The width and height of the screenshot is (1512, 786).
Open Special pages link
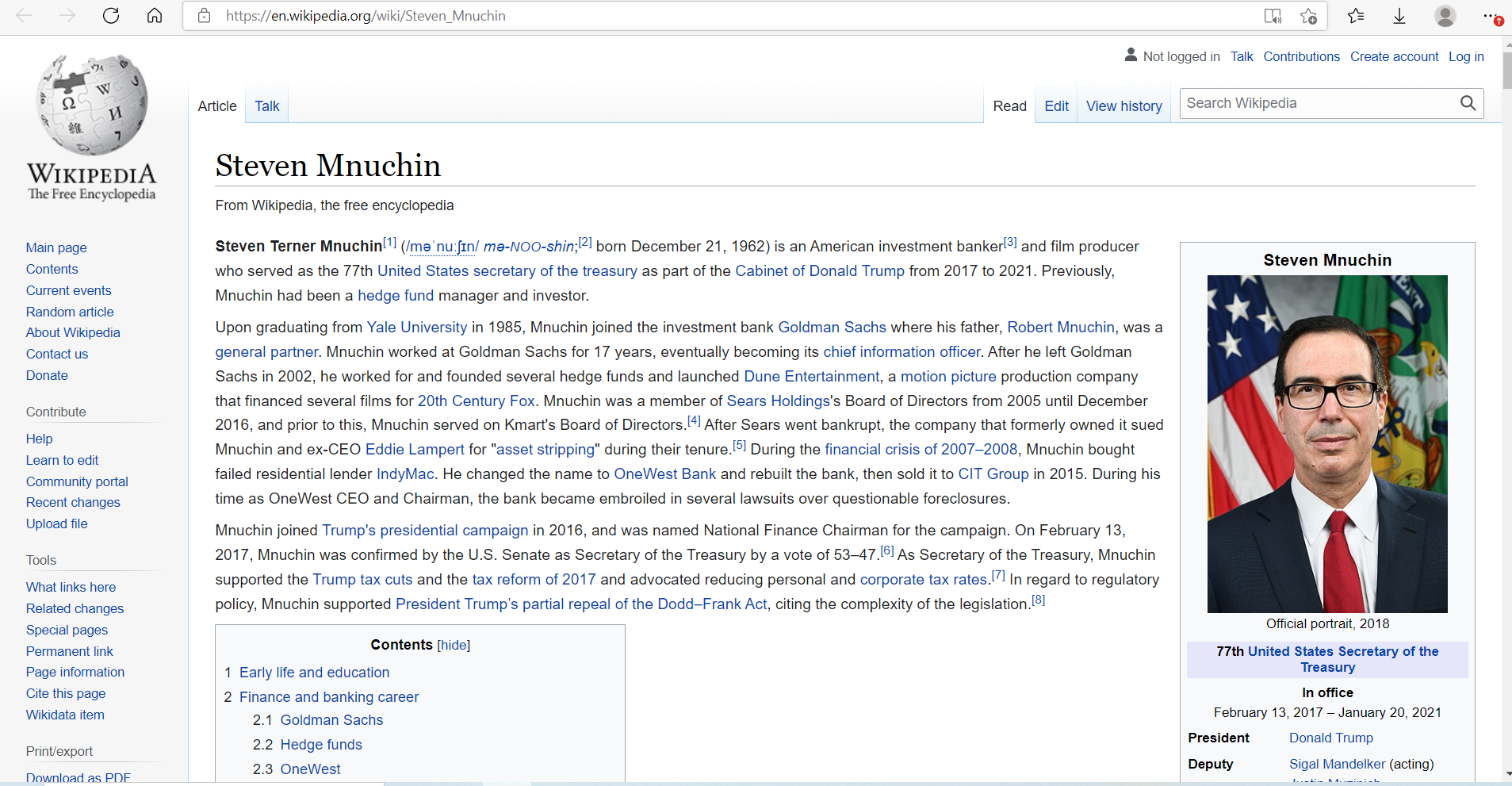pyautogui.click(x=67, y=630)
